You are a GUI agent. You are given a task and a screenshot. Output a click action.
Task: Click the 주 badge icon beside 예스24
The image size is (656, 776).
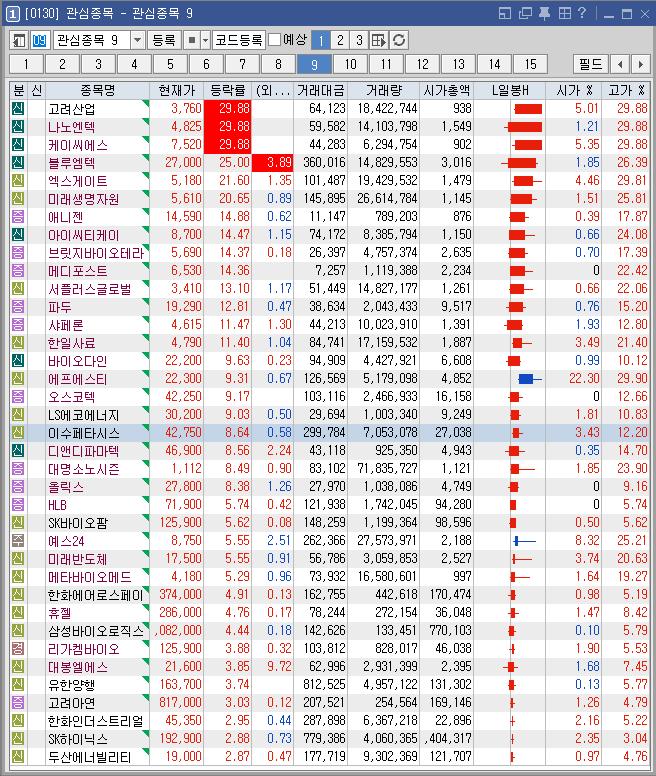point(18,540)
